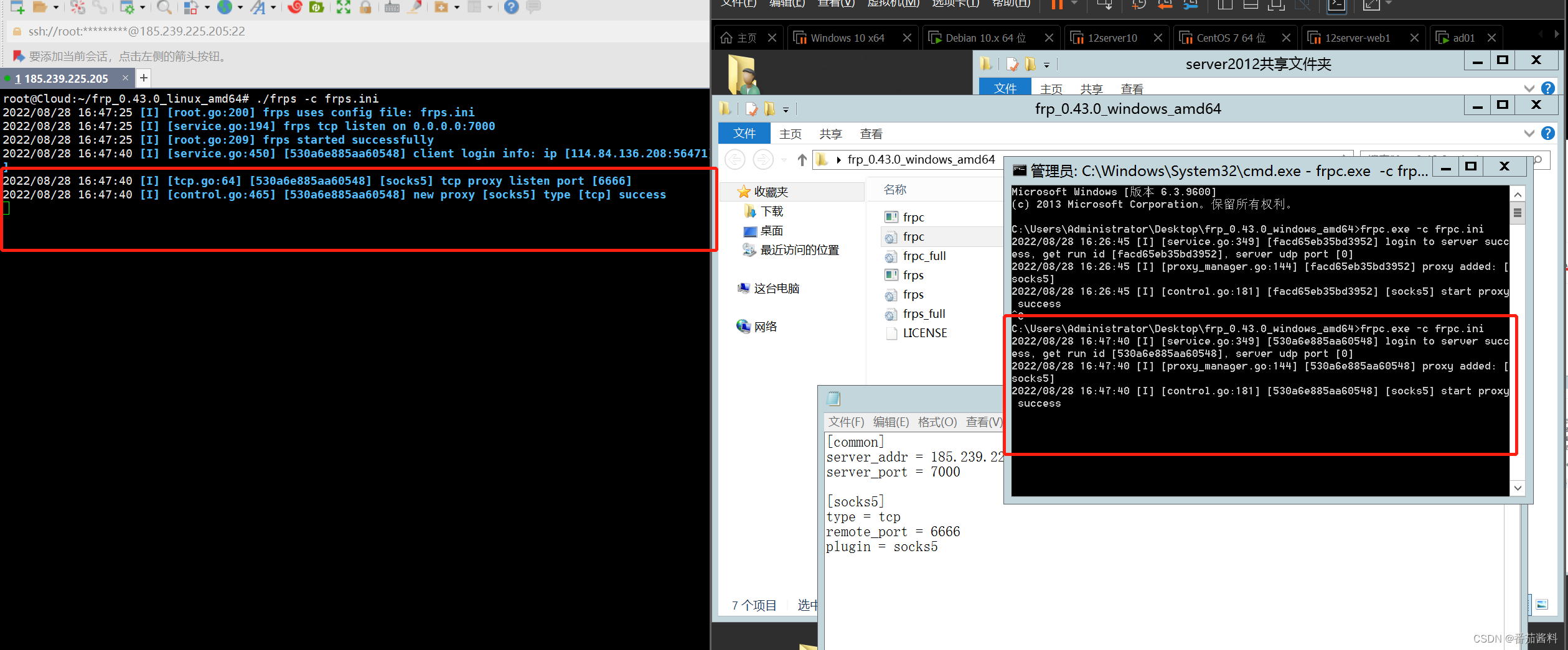Expand the globe encoding dropdown arrow
This screenshot has height=650, width=1568.
tap(240, 7)
